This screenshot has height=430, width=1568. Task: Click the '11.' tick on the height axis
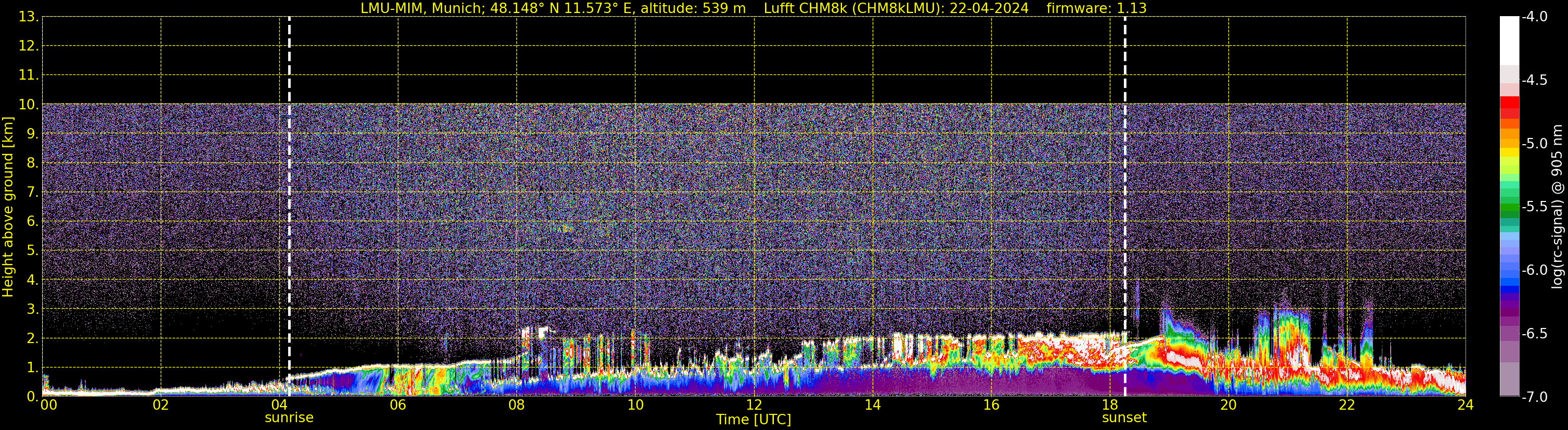(x=29, y=75)
